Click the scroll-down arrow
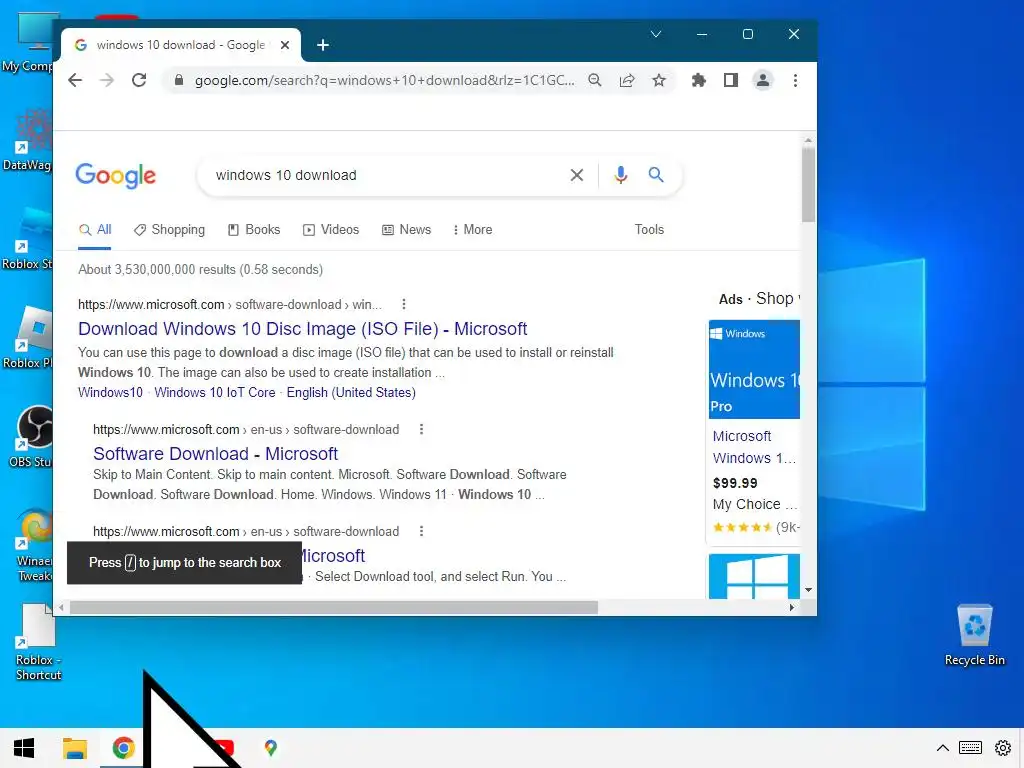Image resolution: width=1024 pixels, height=768 pixels. point(808,590)
